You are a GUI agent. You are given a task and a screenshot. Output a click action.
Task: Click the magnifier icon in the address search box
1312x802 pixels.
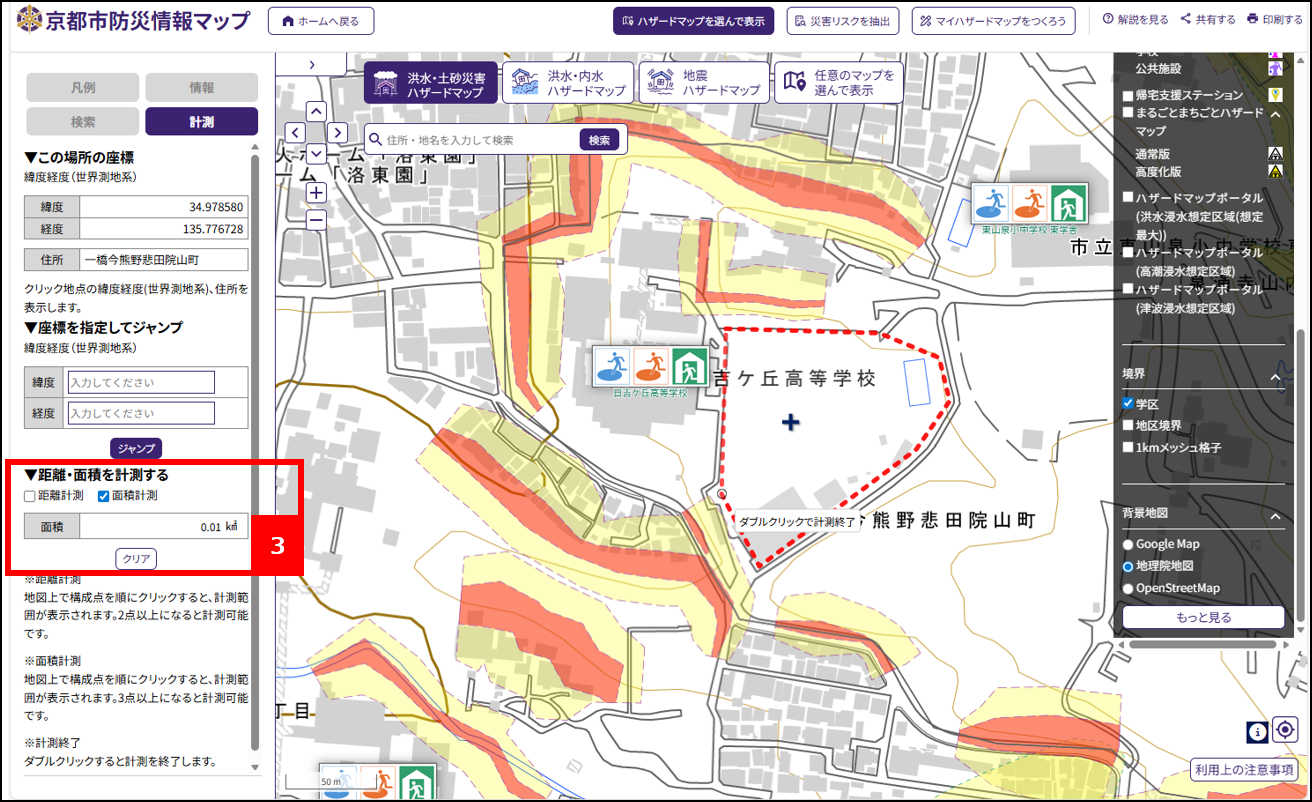pyautogui.click(x=375, y=140)
